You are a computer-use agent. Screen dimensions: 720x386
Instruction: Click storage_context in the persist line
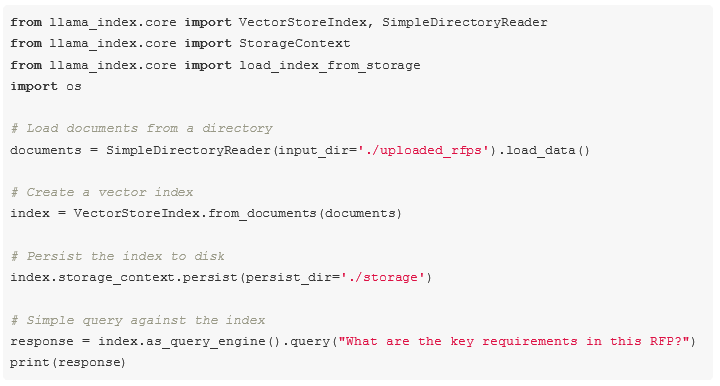(x=118, y=277)
